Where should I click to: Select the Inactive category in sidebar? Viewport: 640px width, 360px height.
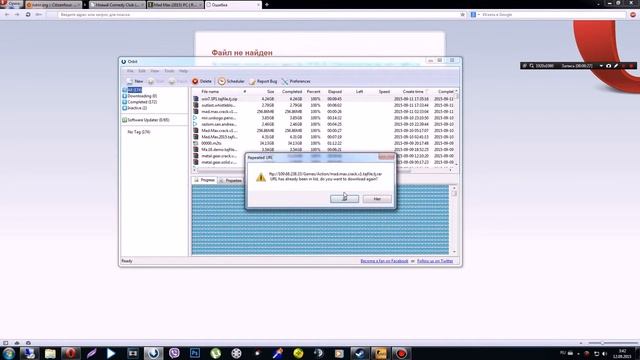click(135, 108)
